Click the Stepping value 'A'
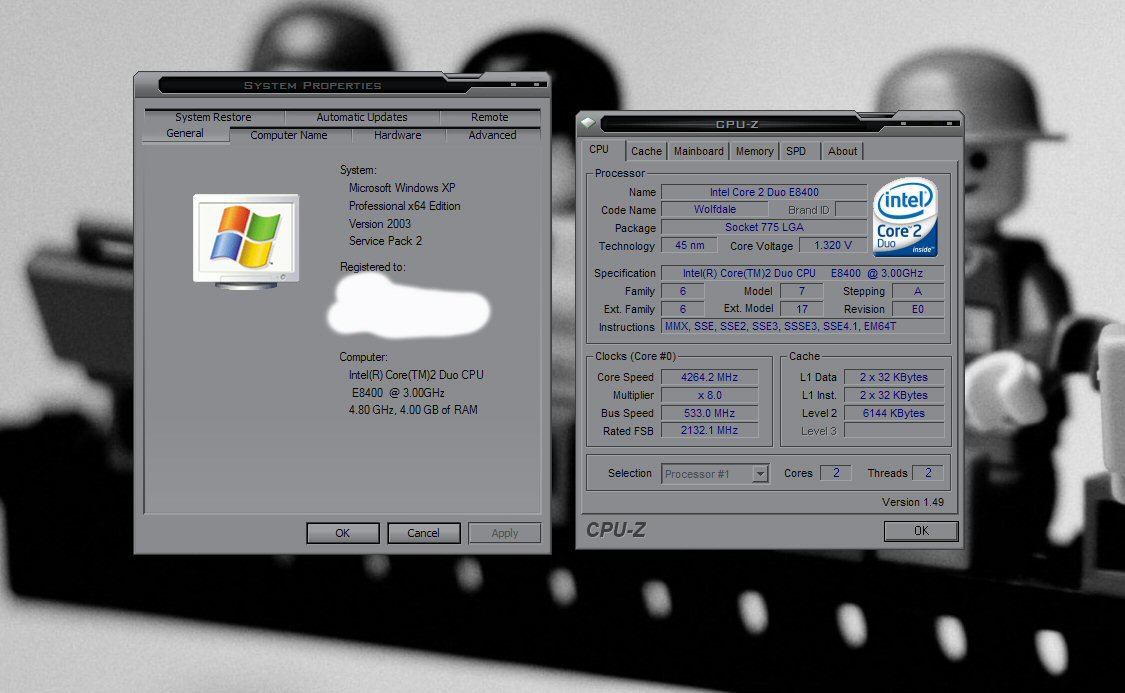Image resolution: width=1125 pixels, height=693 pixels. click(918, 291)
